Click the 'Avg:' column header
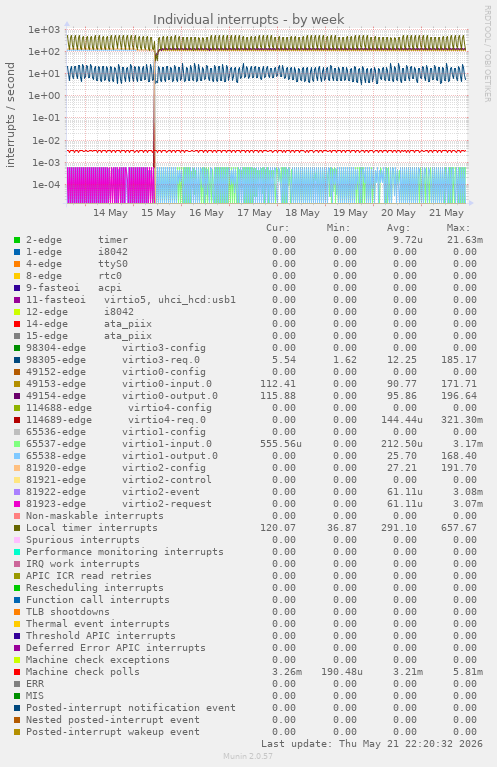 (x=398, y=228)
